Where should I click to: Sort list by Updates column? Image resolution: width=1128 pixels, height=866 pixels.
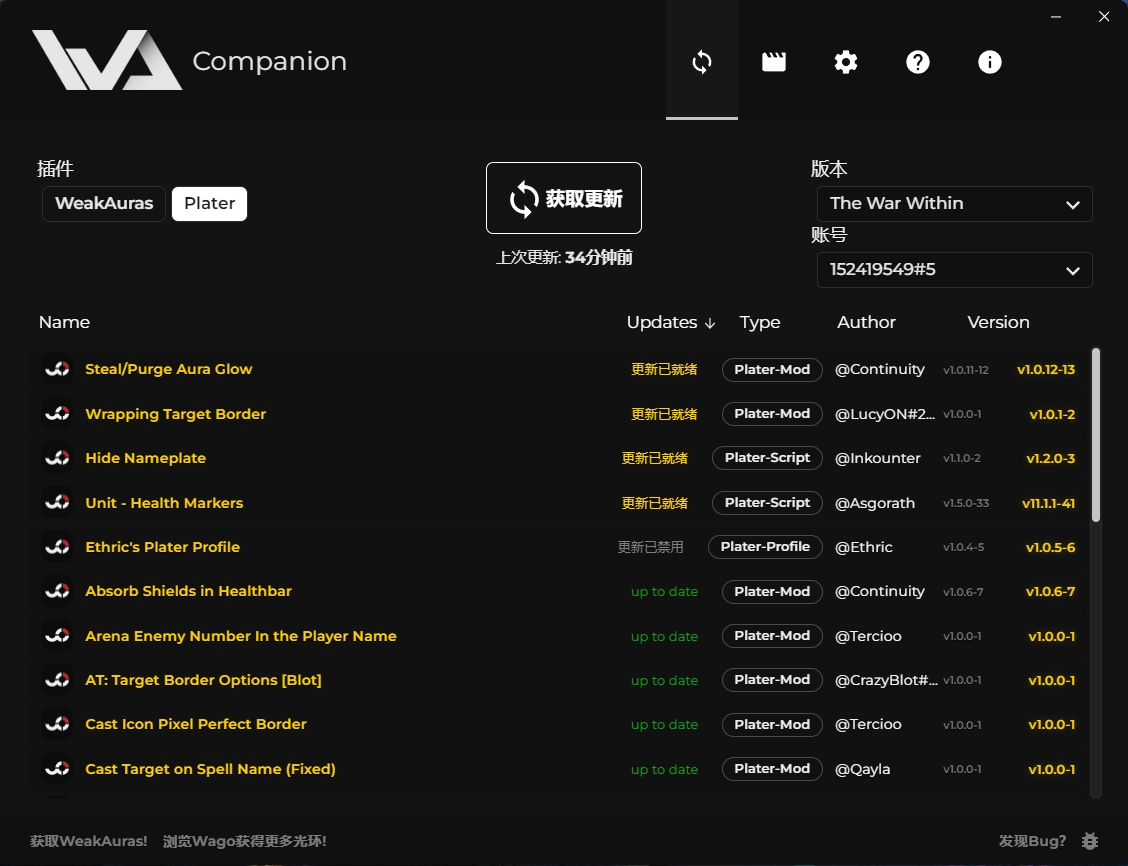point(670,322)
